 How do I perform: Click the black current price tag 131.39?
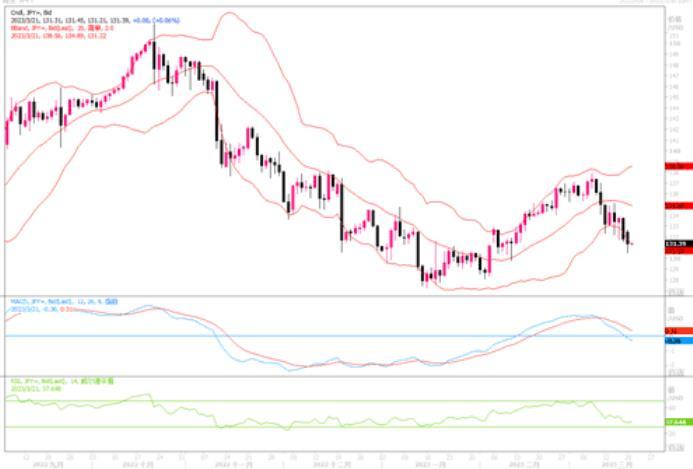tap(678, 244)
